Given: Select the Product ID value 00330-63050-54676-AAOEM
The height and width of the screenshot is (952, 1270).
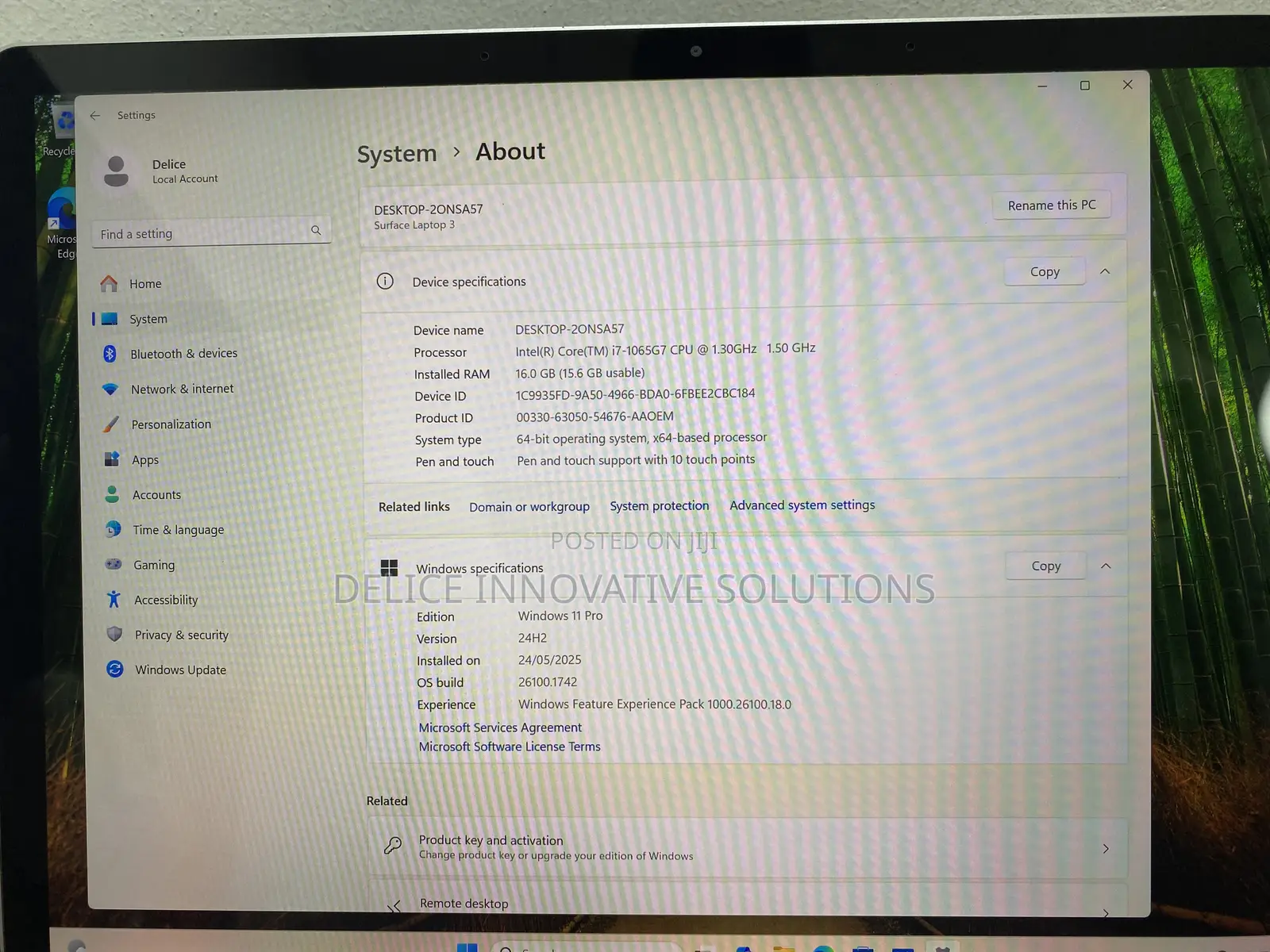Looking at the screenshot, I should coord(595,417).
